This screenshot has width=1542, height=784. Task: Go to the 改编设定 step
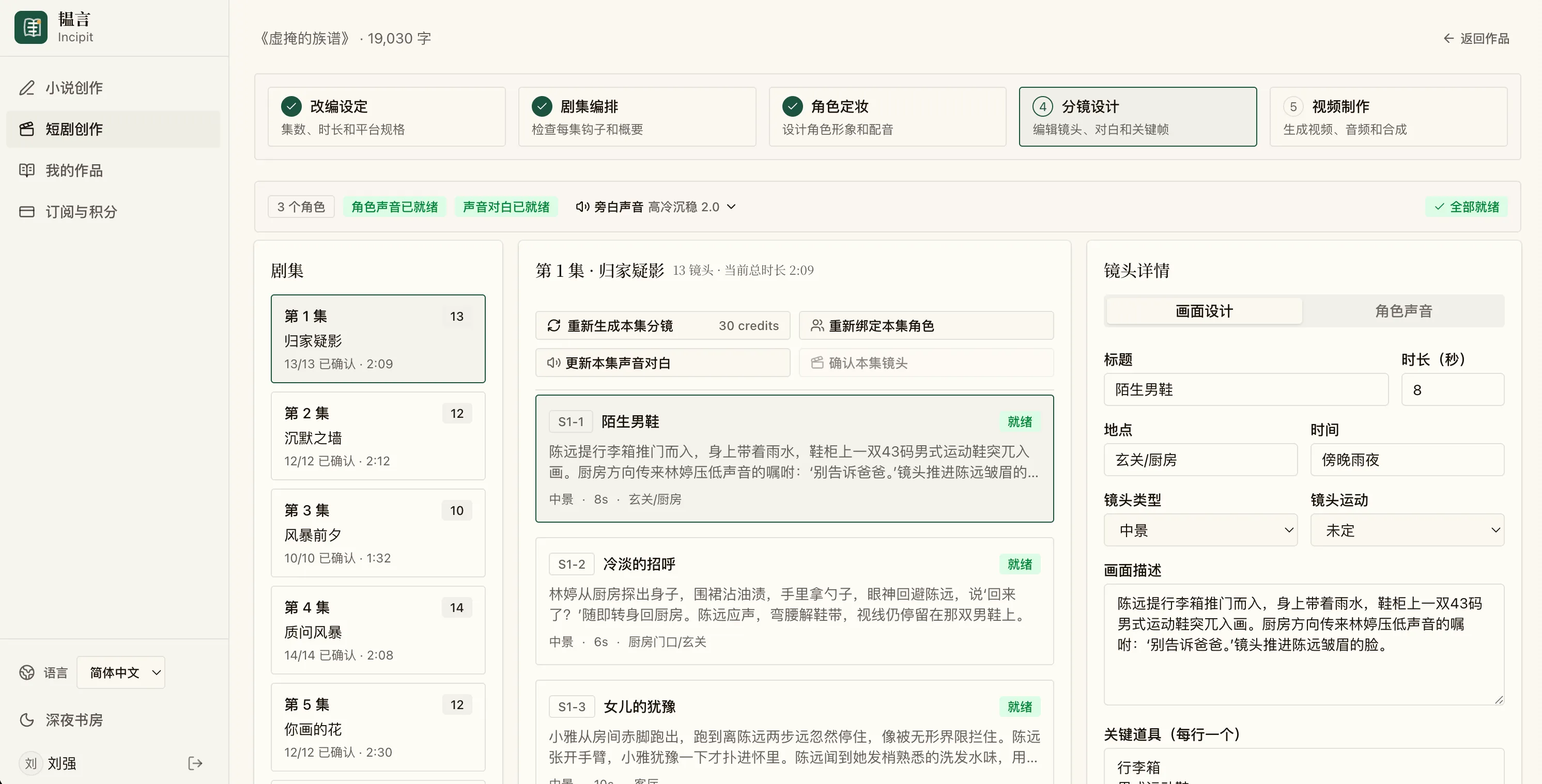tap(387, 117)
